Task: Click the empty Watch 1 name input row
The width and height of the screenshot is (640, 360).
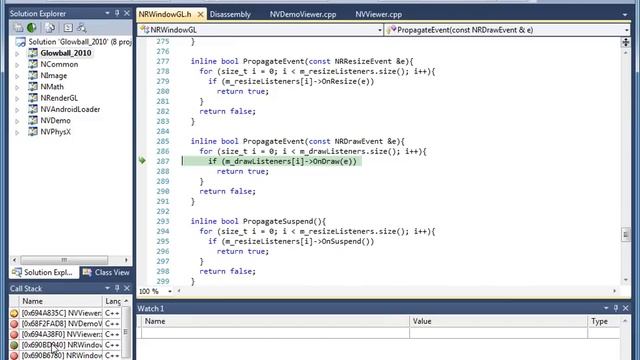Action: (x=276, y=333)
